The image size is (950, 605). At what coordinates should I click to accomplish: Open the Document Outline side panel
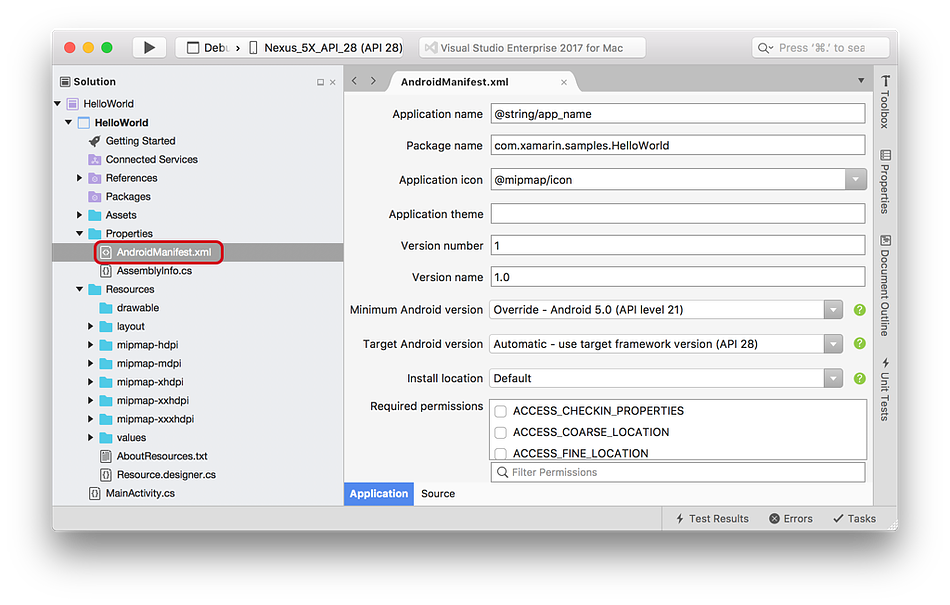(885, 285)
